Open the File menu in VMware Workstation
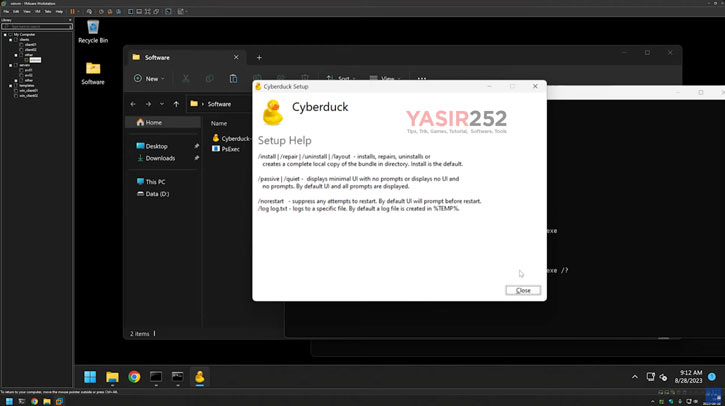The height and width of the screenshot is (406, 725). (6, 11)
